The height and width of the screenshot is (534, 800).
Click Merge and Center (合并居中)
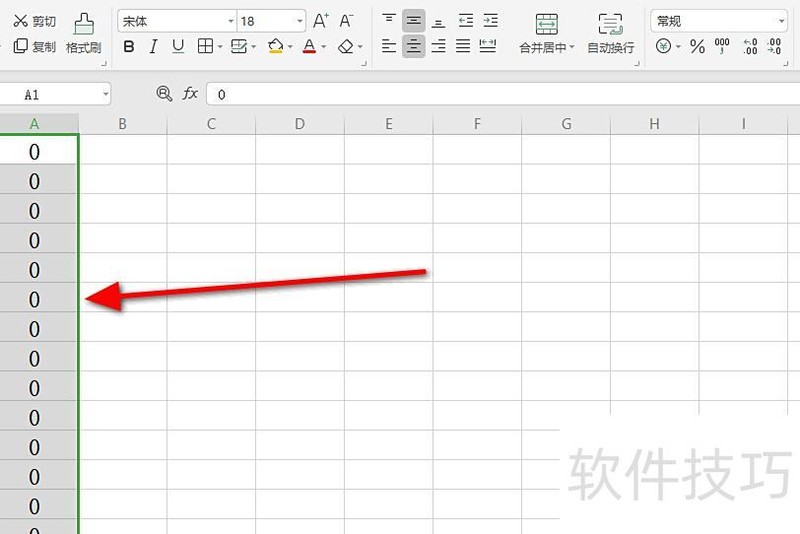[546, 33]
